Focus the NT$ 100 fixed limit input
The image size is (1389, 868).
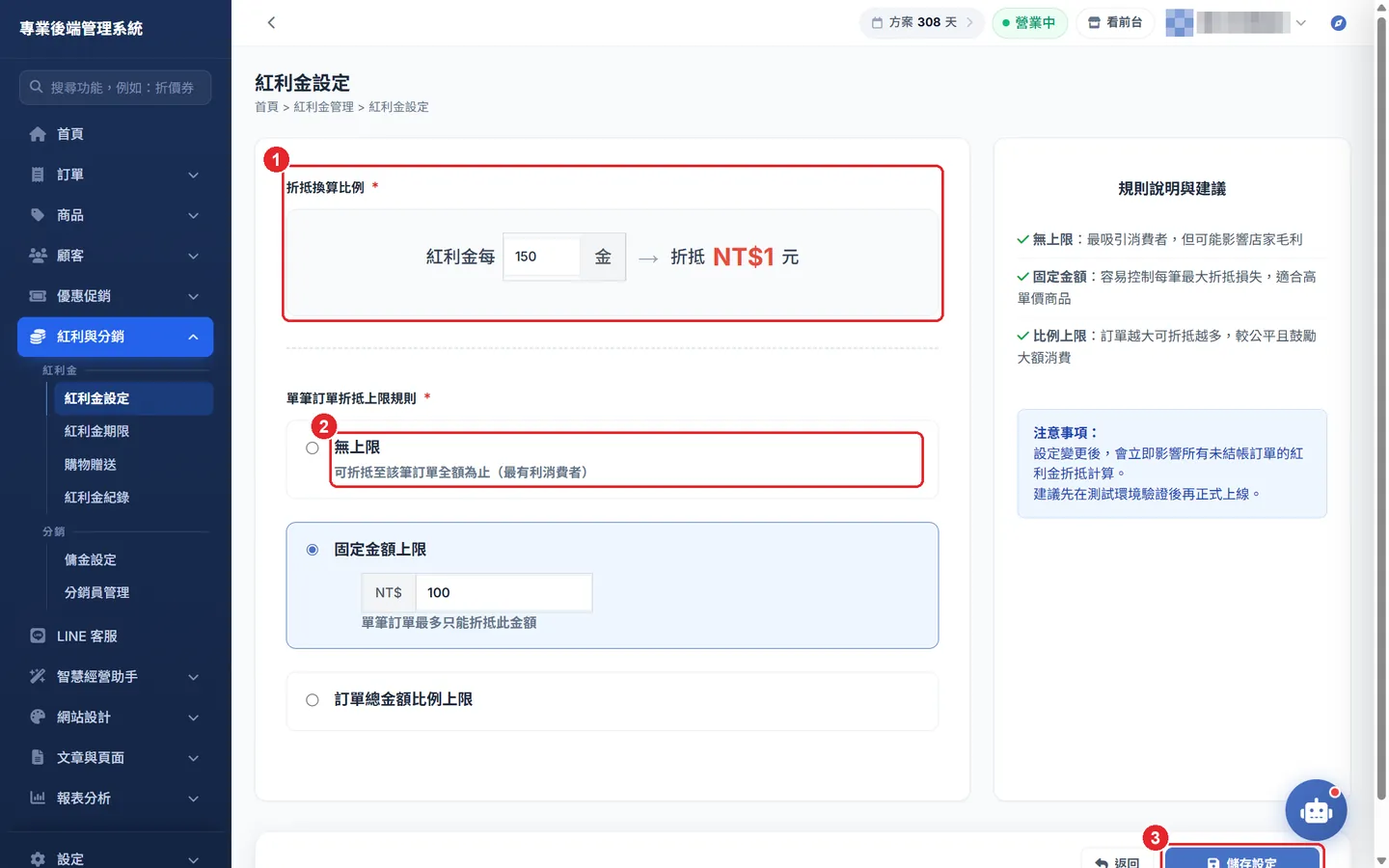(504, 592)
